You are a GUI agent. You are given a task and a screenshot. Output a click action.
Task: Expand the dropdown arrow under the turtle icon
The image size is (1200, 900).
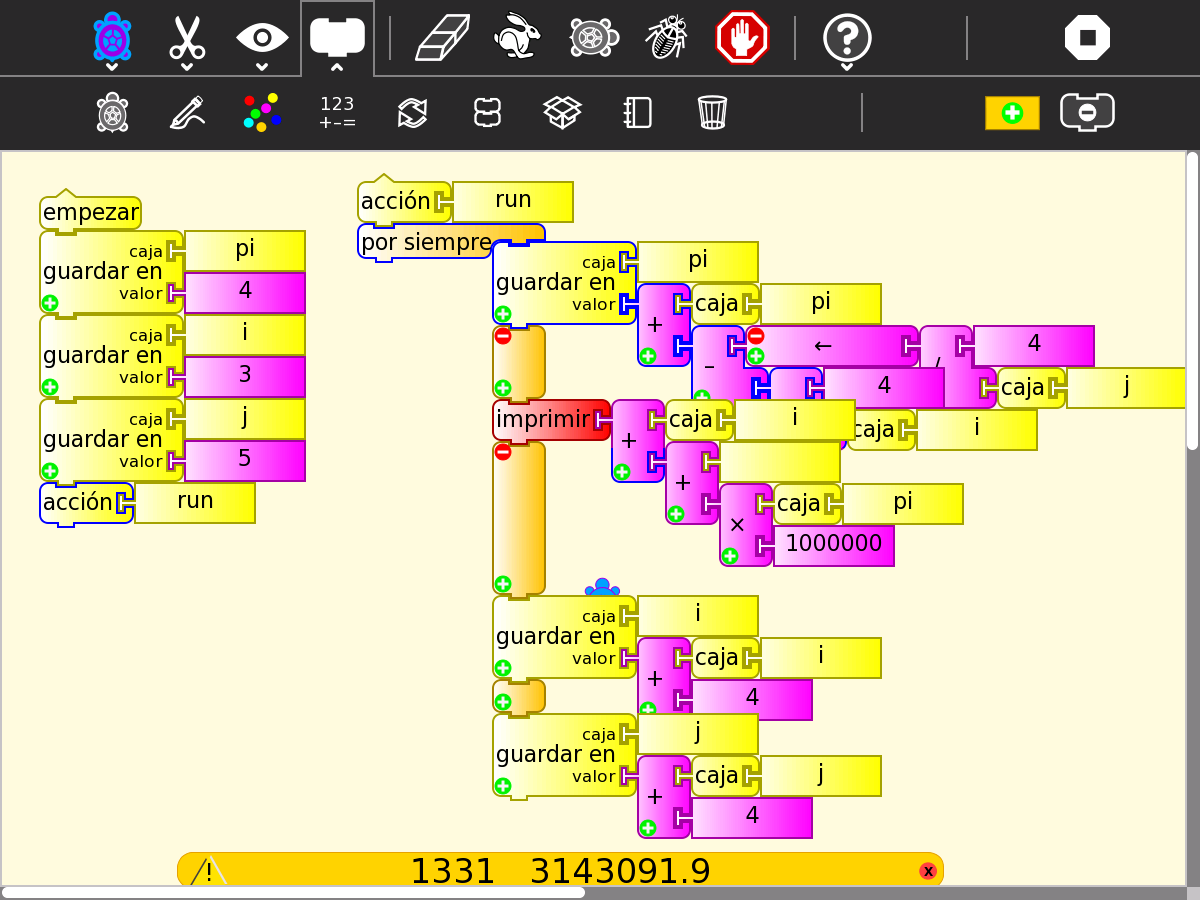112,67
